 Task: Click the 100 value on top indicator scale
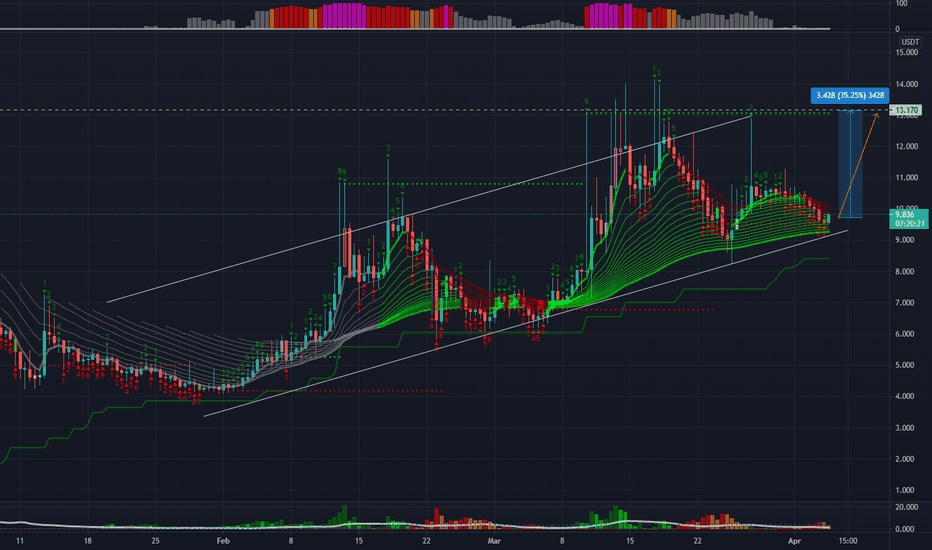click(901, 4)
